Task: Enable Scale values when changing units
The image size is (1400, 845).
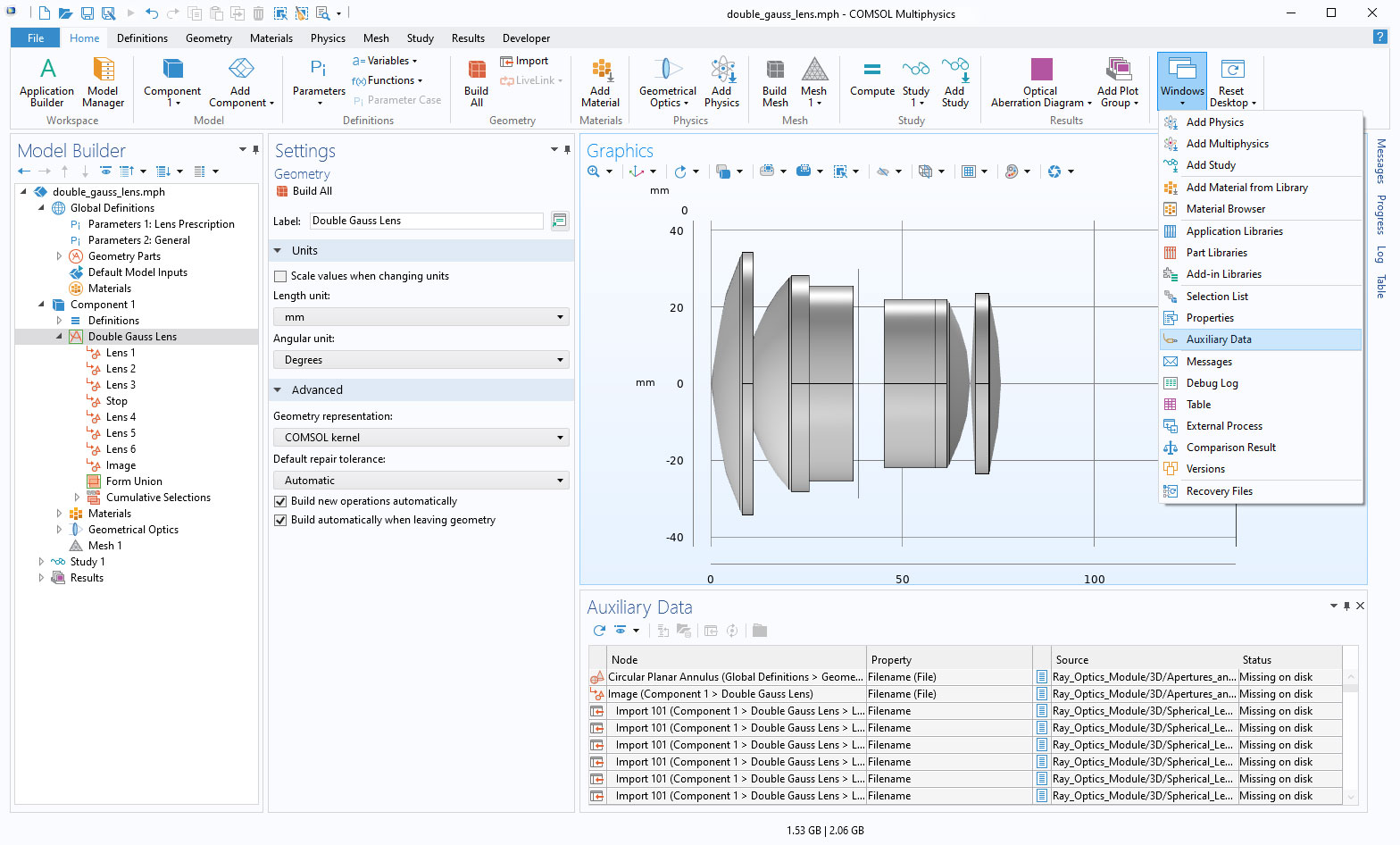Action: [x=280, y=277]
